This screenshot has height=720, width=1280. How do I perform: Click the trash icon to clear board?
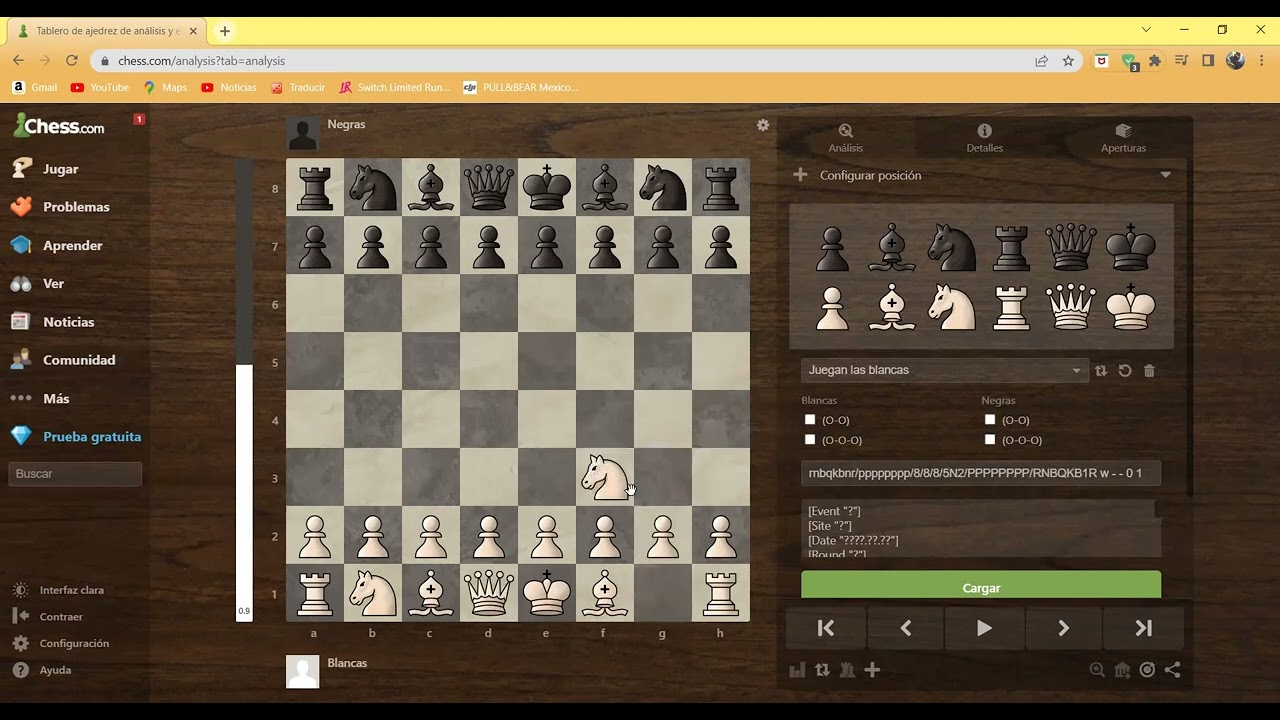coord(1149,370)
